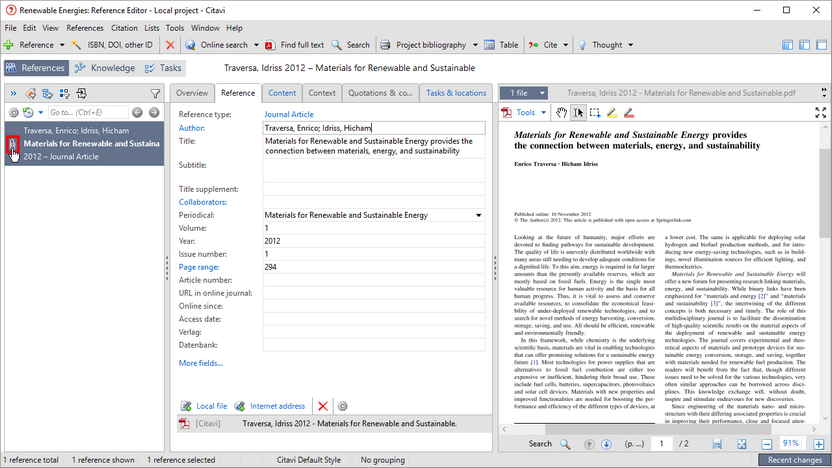The image size is (832, 468).
Task: Click the gear icon beside location buttons
Action: click(343, 406)
